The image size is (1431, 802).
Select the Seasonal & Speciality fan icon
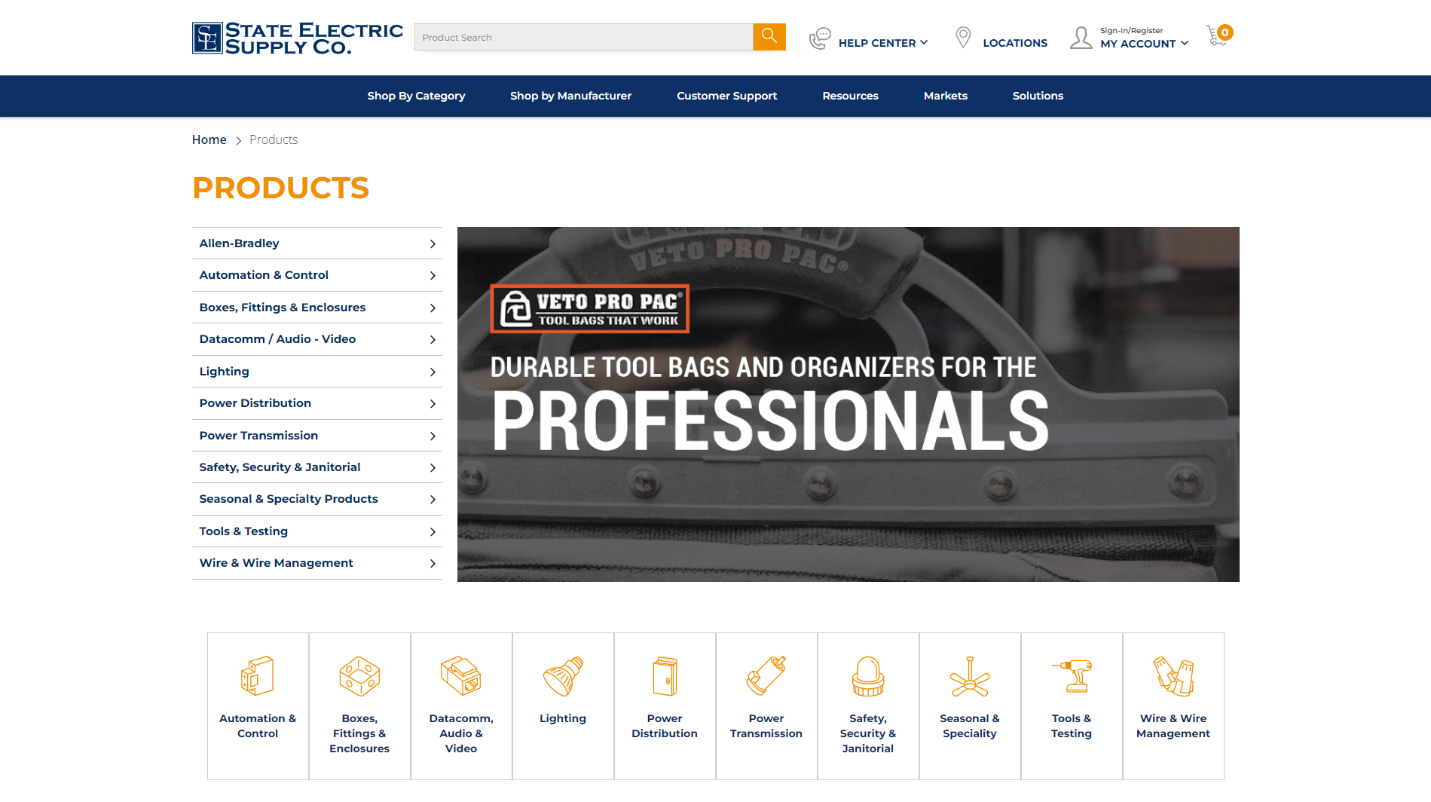[x=969, y=676]
